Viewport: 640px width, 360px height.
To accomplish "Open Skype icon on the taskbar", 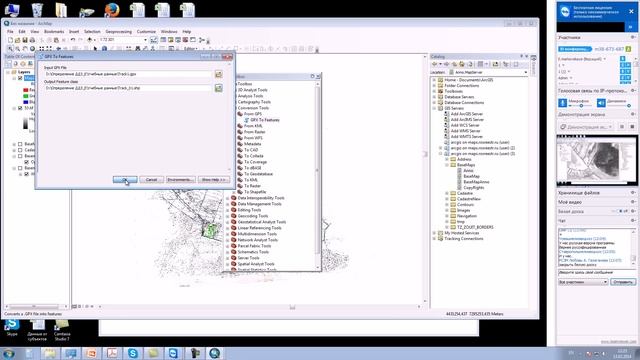I will click(133, 353).
